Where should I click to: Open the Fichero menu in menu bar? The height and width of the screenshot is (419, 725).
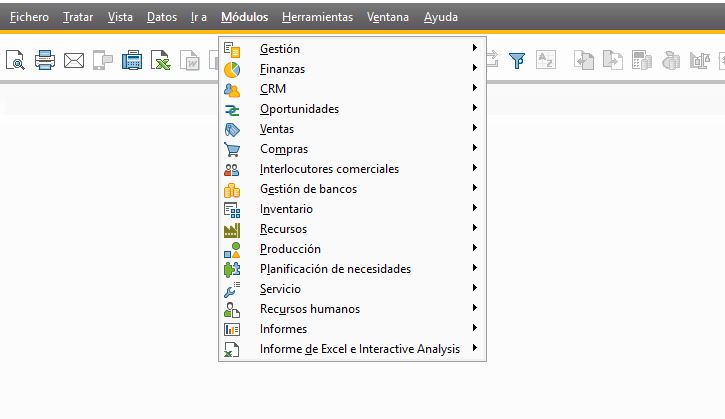(x=29, y=17)
